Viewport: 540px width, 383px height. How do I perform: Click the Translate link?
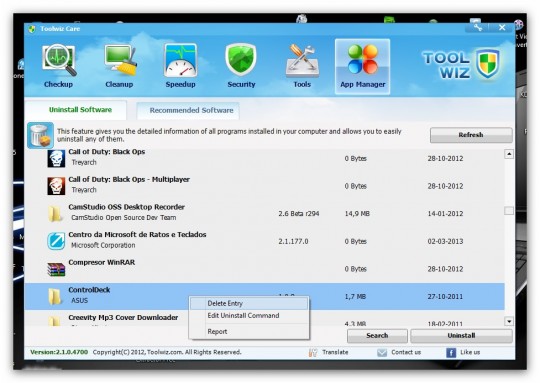335,352
